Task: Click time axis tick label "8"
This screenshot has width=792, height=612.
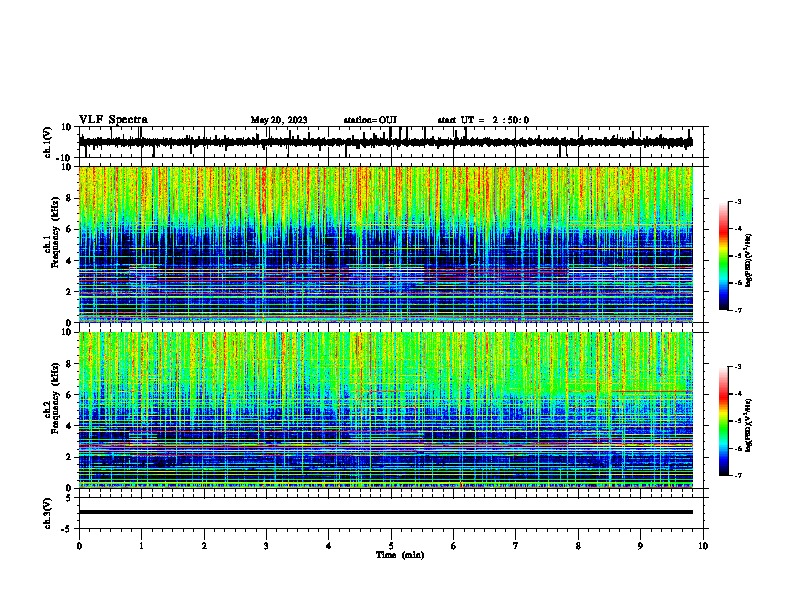Action: tap(578, 546)
